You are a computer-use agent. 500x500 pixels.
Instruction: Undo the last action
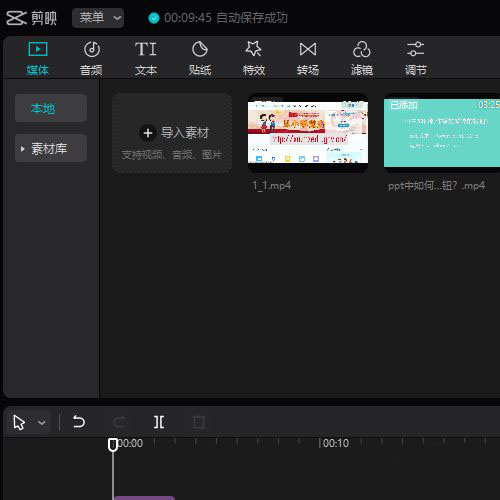coord(79,422)
